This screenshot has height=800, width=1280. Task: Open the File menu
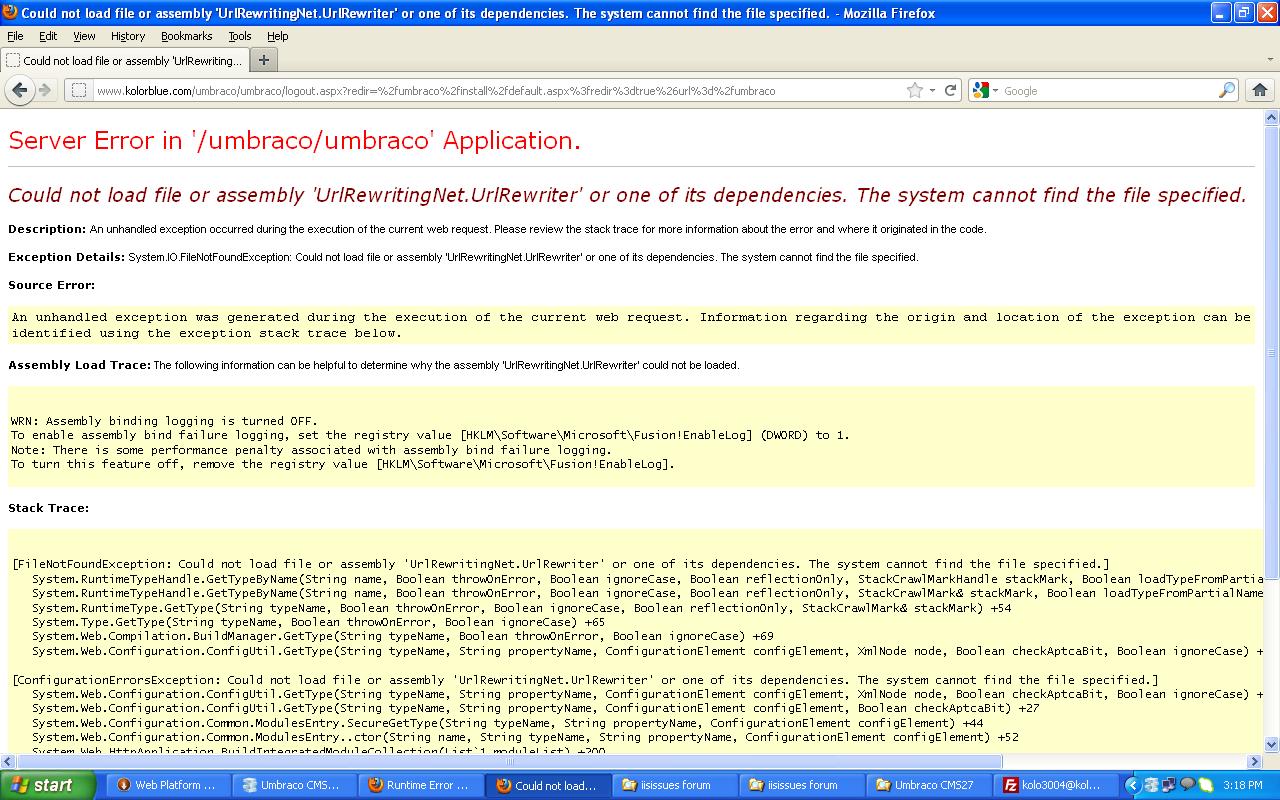click(x=15, y=36)
